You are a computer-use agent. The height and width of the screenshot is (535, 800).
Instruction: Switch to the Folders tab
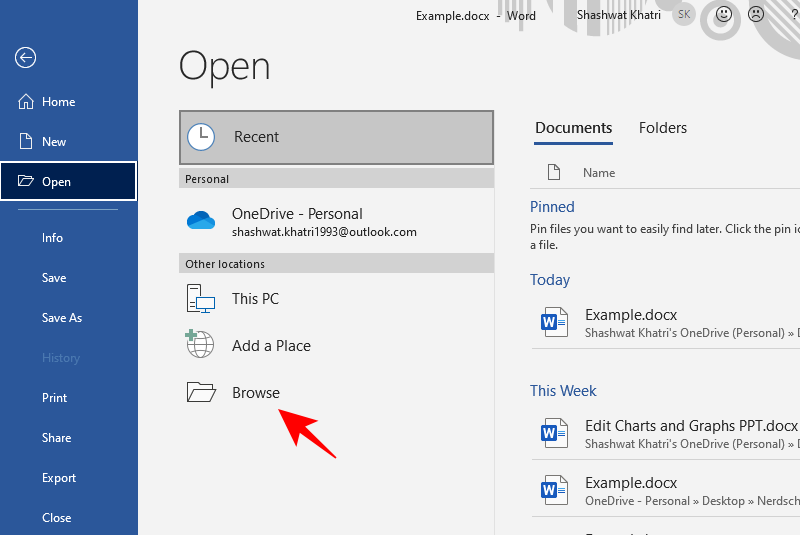(663, 128)
